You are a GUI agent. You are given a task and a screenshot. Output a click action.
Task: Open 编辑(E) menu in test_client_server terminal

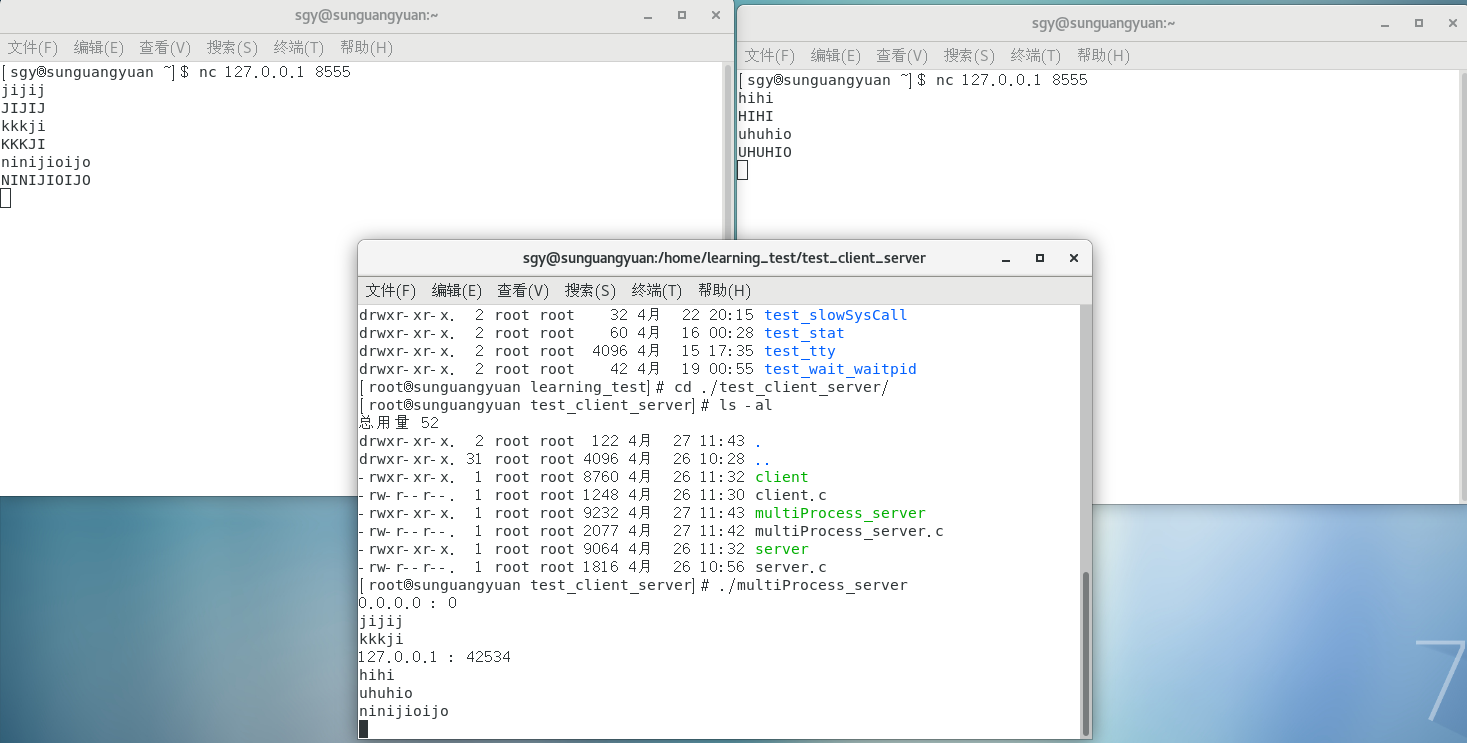coord(457,290)
